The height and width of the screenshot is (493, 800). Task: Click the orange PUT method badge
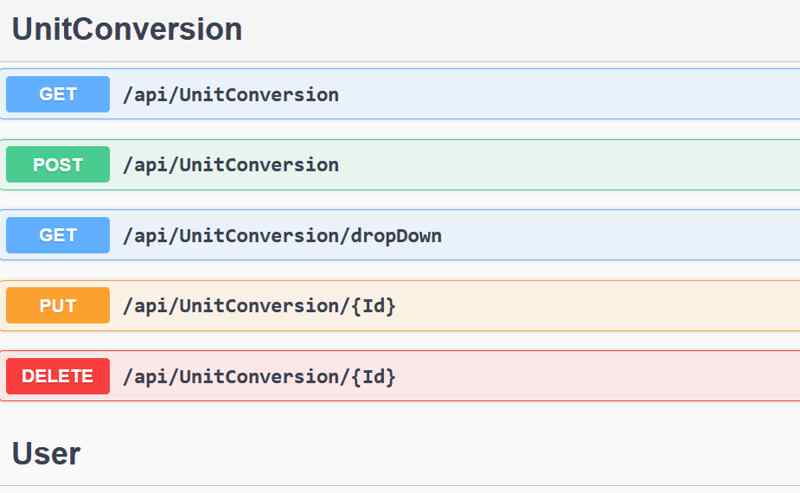pos(58,306)
